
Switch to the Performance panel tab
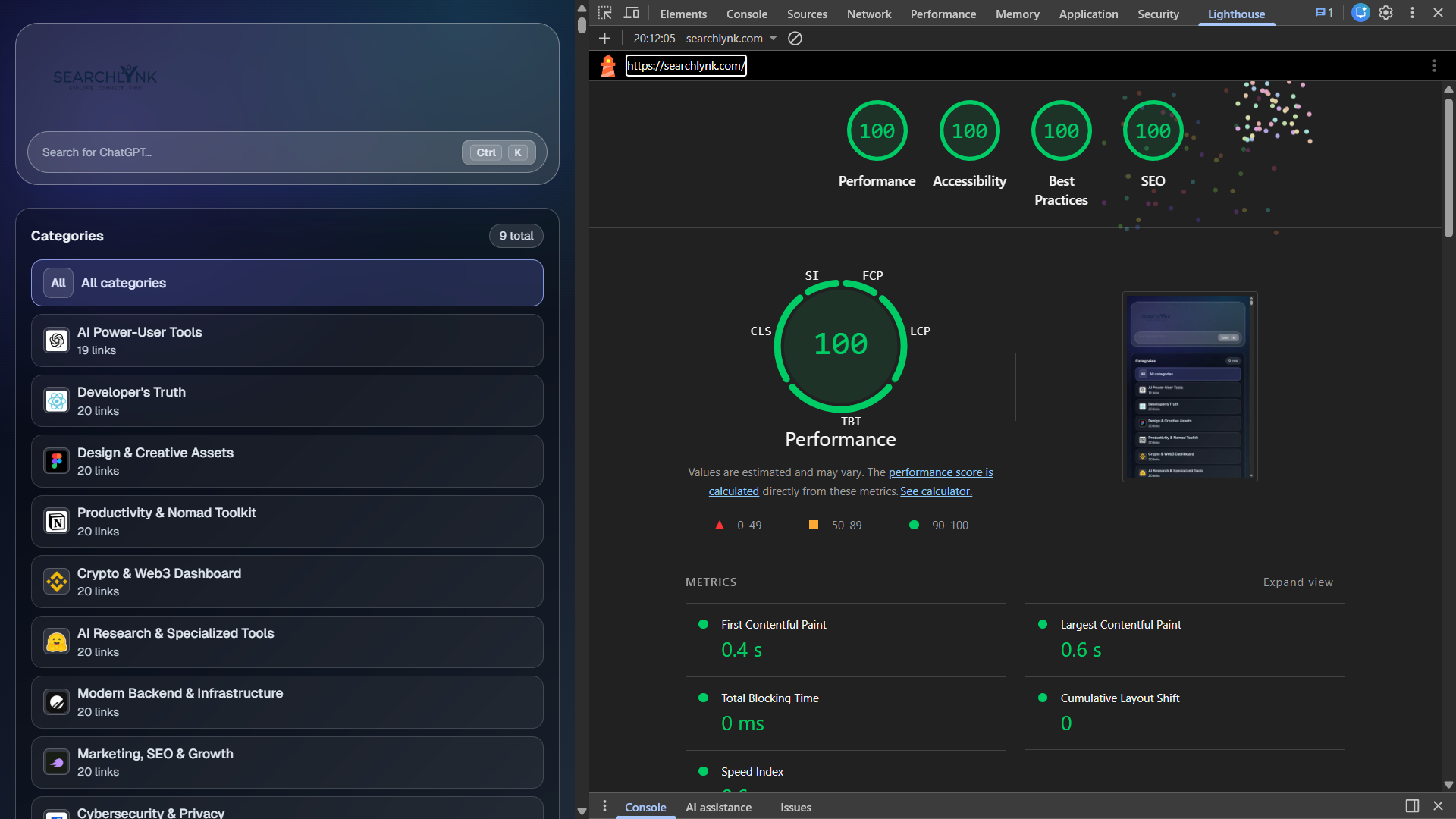943,14
